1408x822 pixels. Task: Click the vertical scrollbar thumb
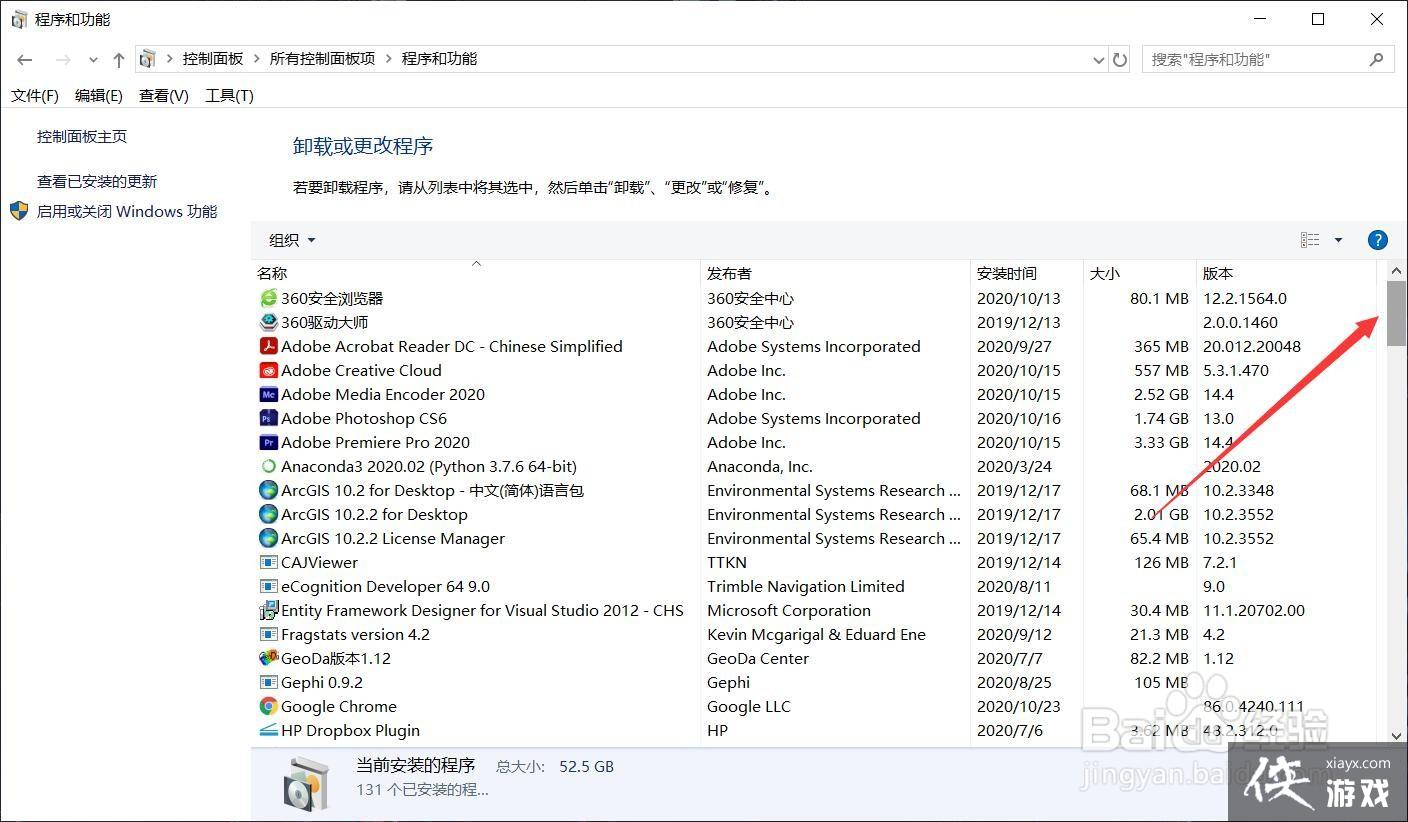[x=1396, y=314]
